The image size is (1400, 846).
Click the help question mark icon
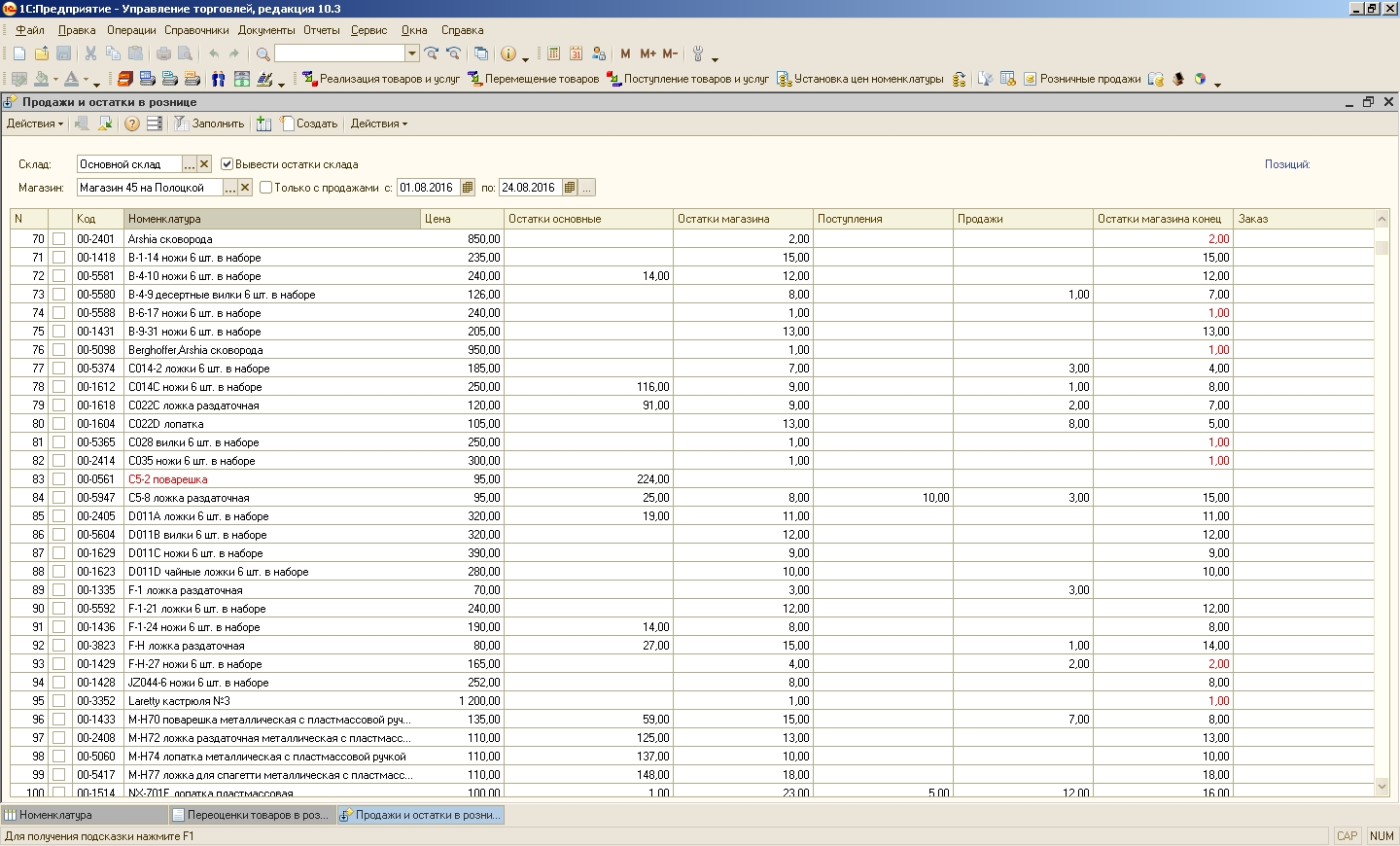(x=131, y=123)
